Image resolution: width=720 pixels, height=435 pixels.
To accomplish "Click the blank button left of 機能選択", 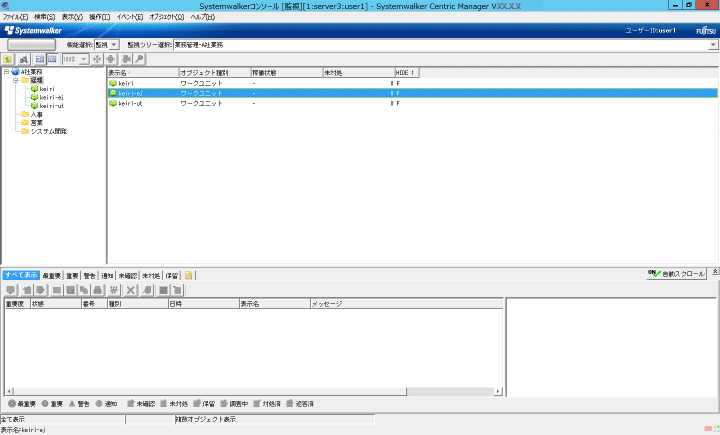I will 32,45.
